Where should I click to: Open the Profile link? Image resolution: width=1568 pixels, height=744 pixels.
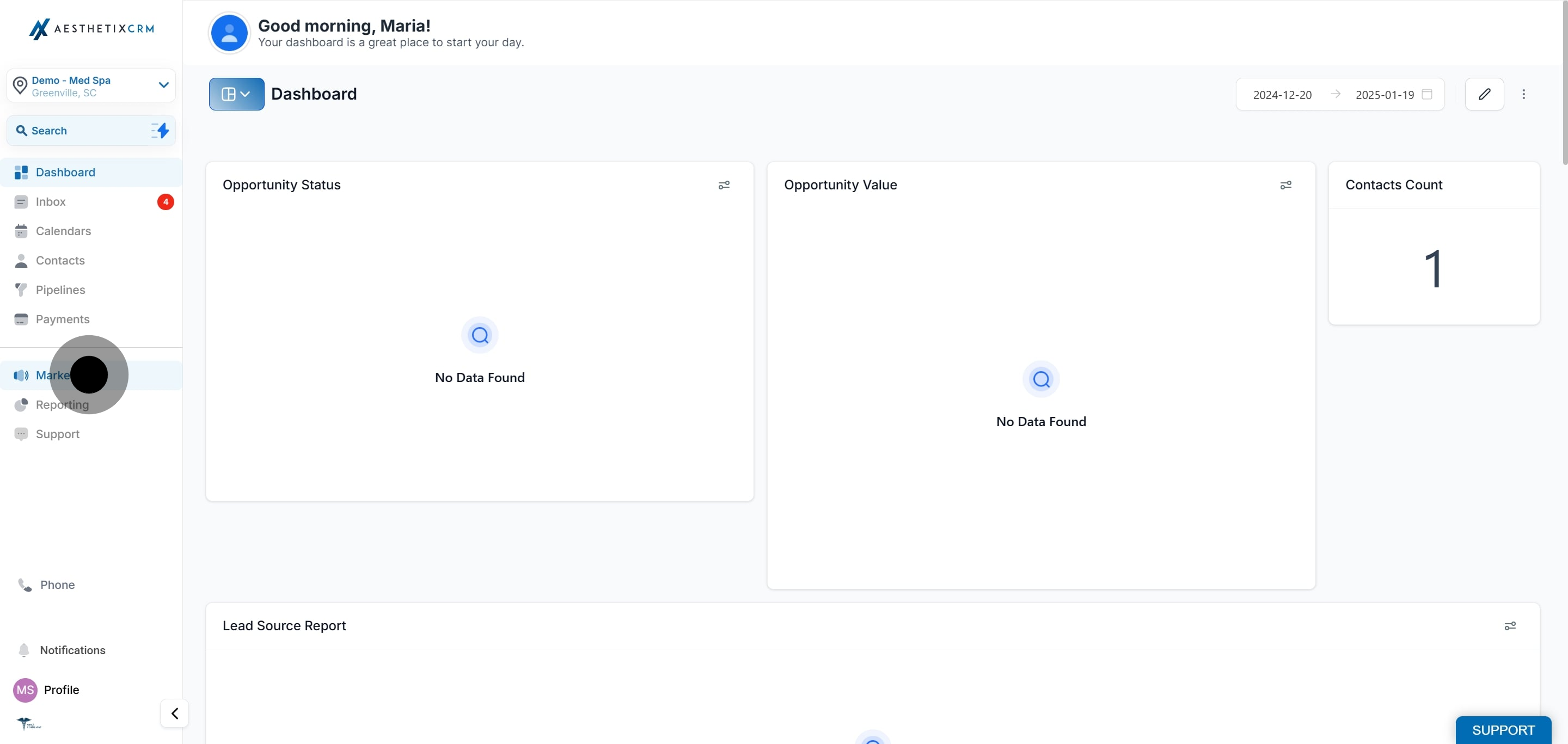[61, 690]
